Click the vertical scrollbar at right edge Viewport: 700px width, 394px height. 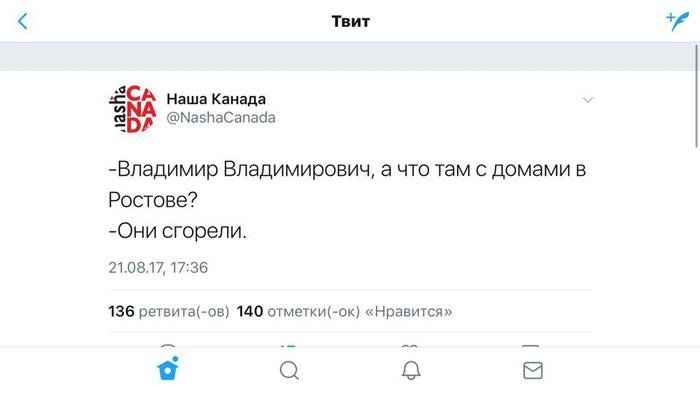[x=696, y=95]
